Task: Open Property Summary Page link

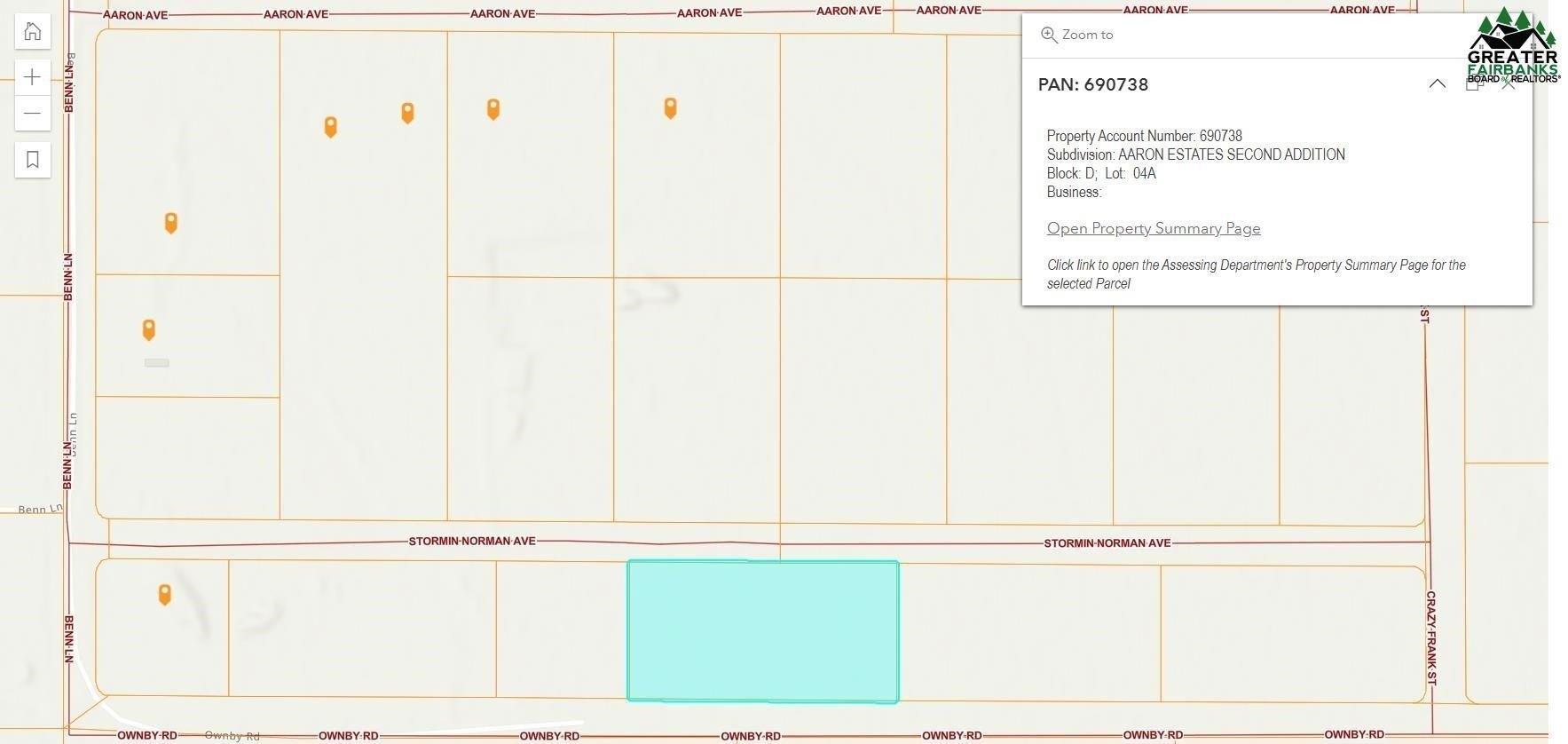Action: tap(1153, 228)
